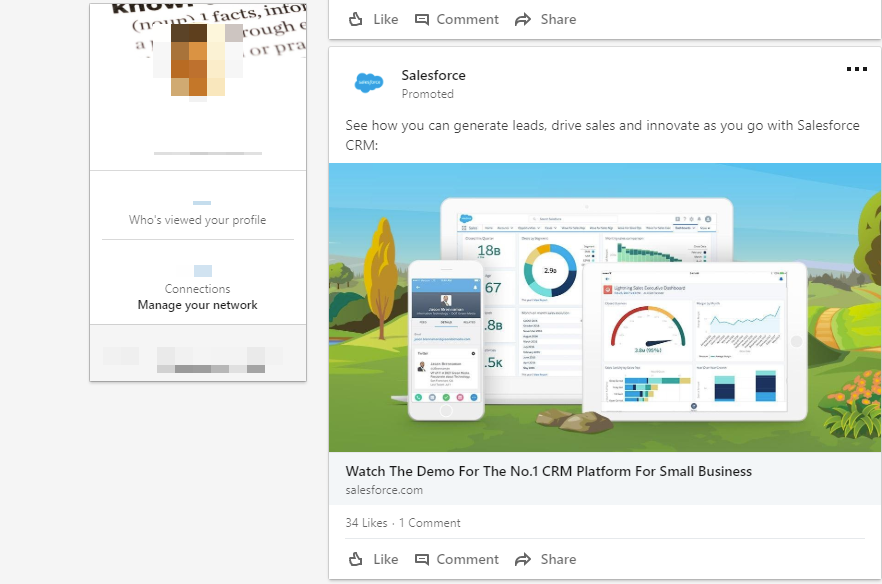The image size is (882, 584).
Task: Like the Salesforce promoted post
Action: pyautogui.click(x=374, y=559)
